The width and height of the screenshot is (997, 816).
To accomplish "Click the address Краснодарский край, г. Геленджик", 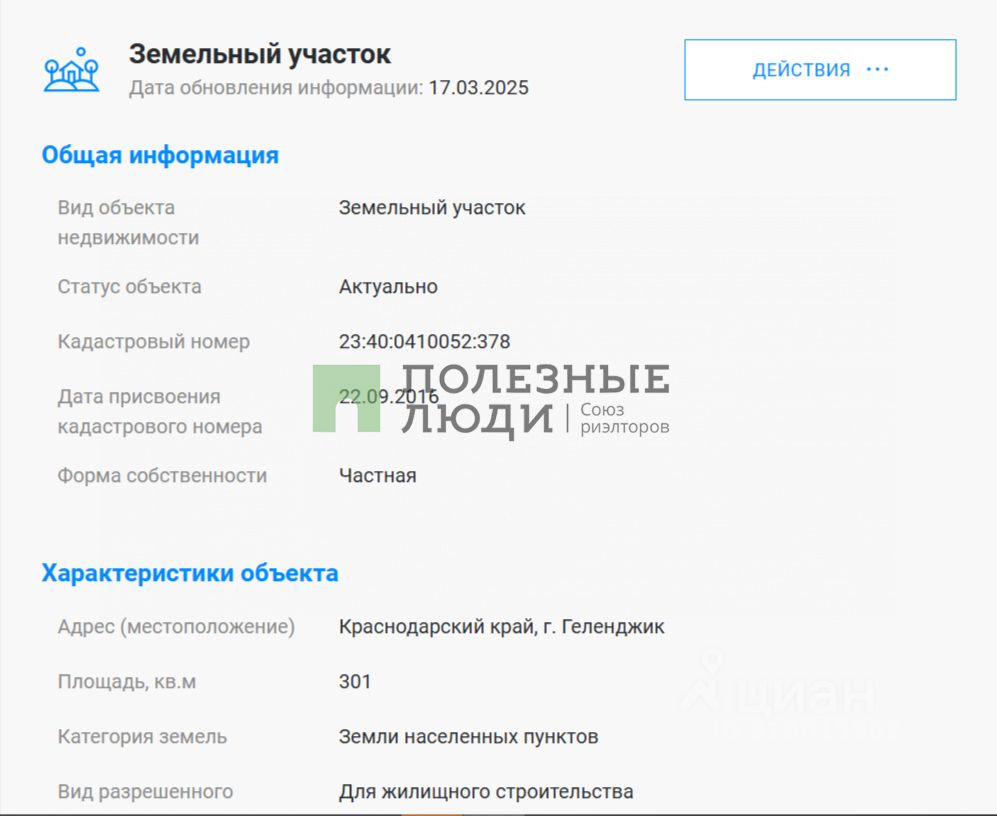I will pos(501,626).
